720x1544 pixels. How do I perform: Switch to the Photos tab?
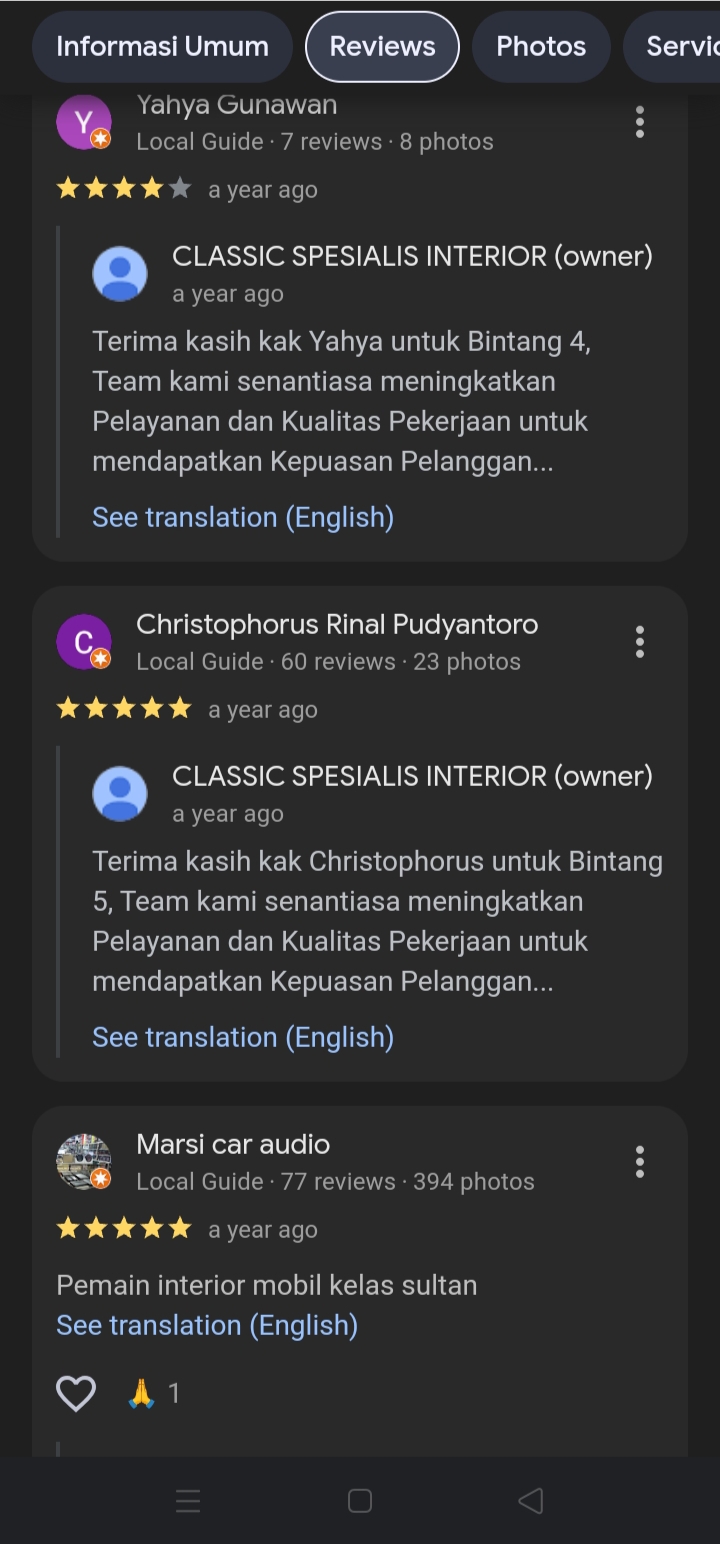pos(541,46)
